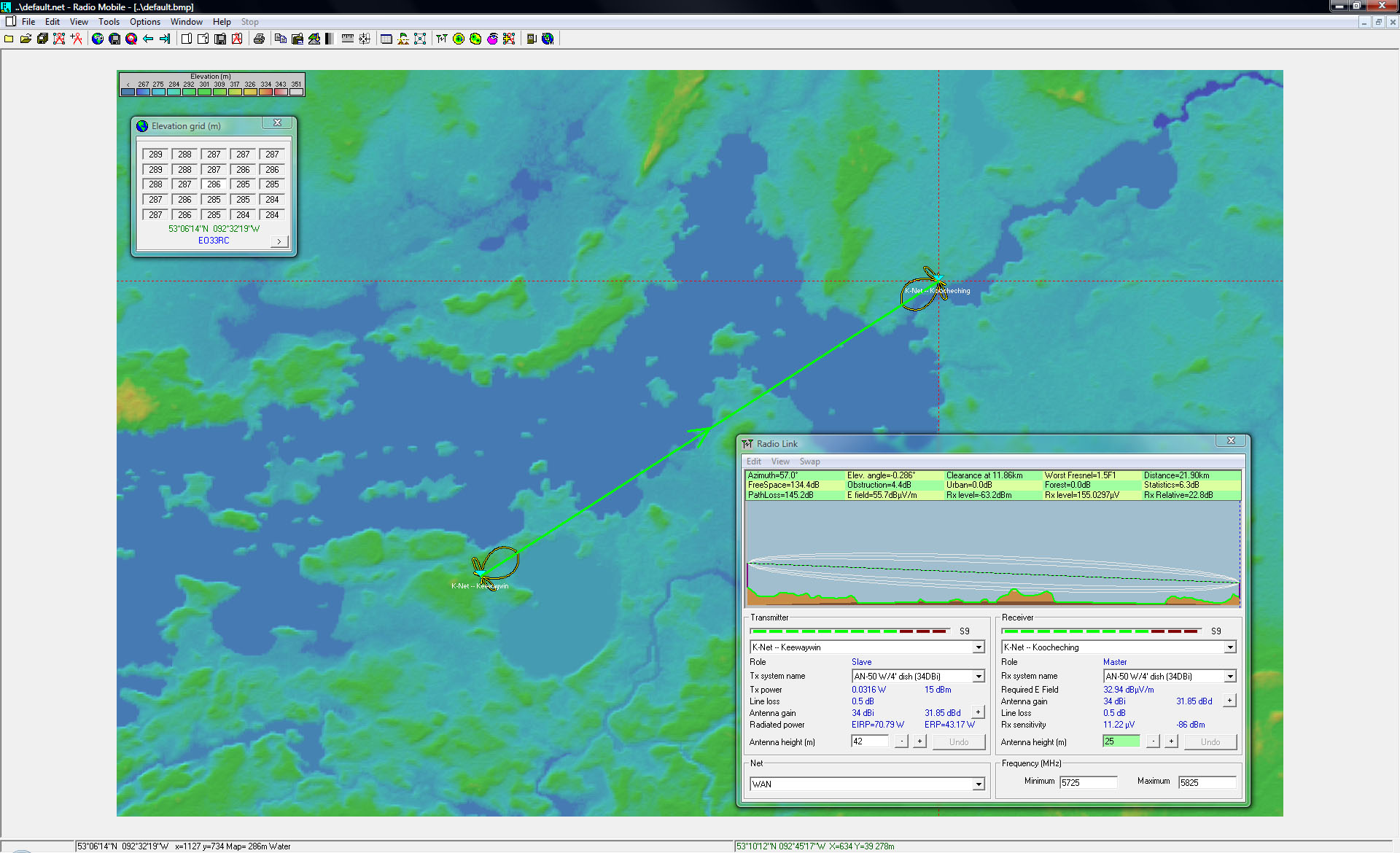The height and width of the screenshot is (853, 1400).
Task: Increase transmitter antenna height with plus
Action: click(x=919, y=741)
